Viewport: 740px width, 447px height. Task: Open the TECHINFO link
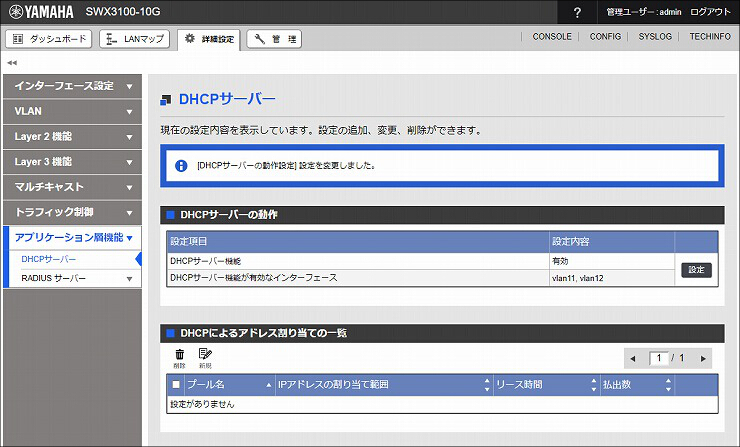710,36
